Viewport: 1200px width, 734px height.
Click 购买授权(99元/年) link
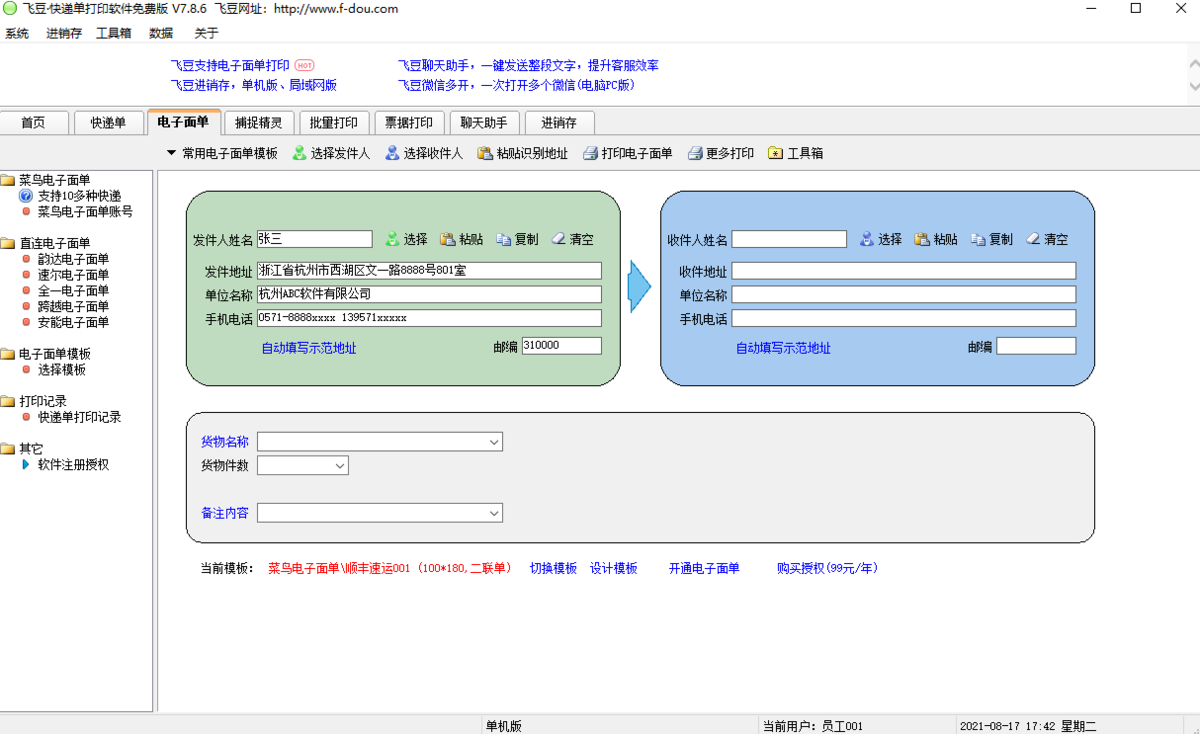827,568
